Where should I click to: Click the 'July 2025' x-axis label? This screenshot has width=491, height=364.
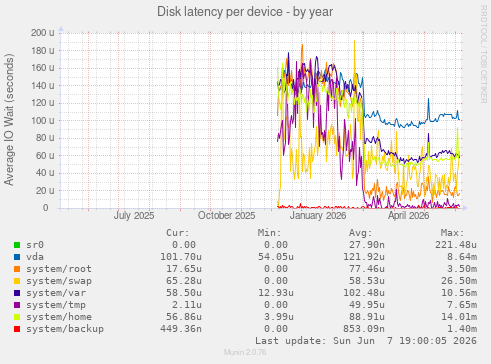(x=134, y=216)
